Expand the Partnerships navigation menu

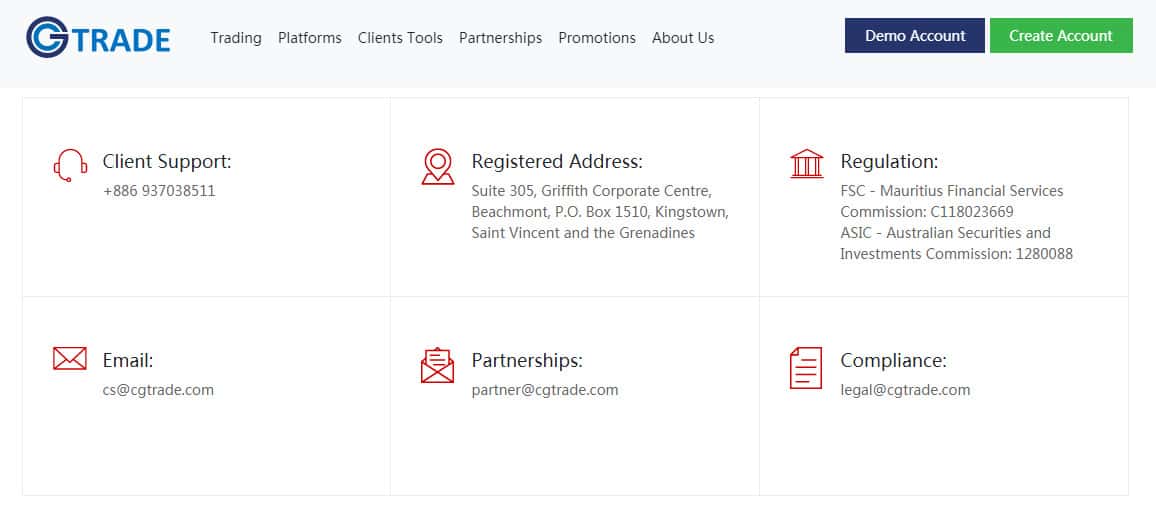pos(500,38)
